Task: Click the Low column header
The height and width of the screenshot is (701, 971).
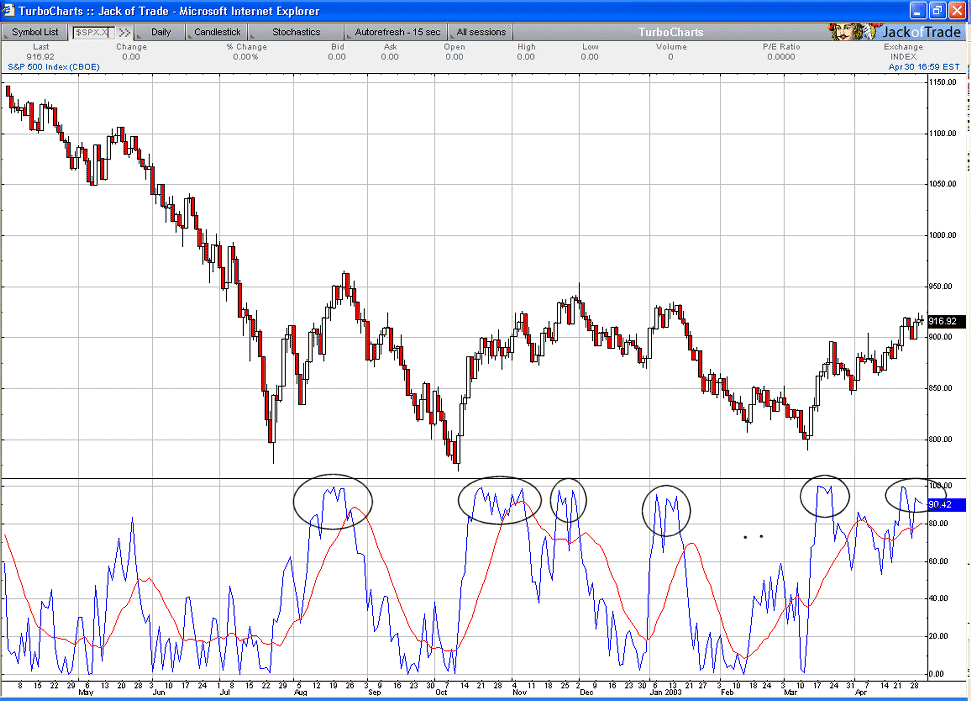Action: tap(590, 47)
